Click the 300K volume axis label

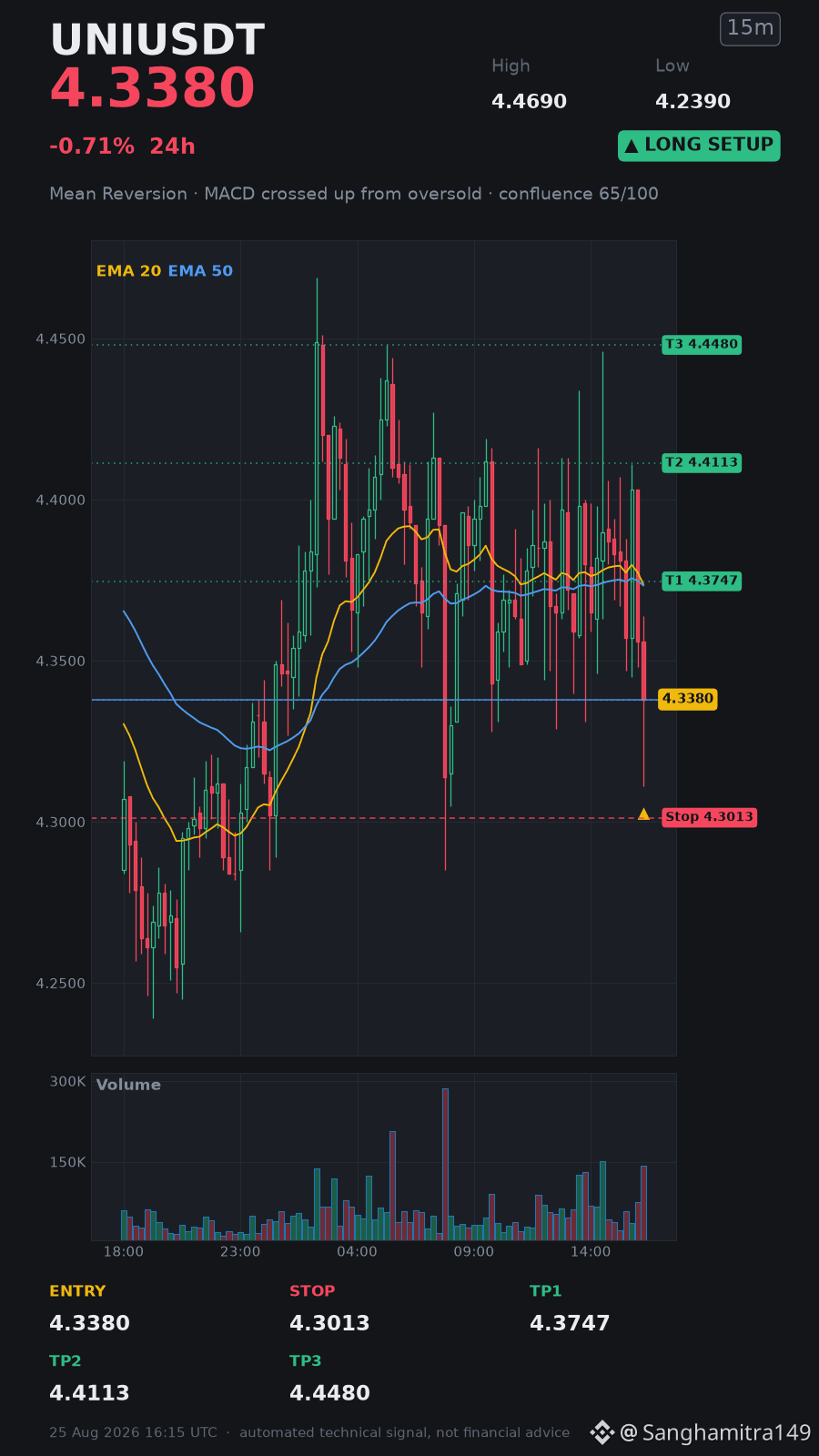tap(67, 1082)
